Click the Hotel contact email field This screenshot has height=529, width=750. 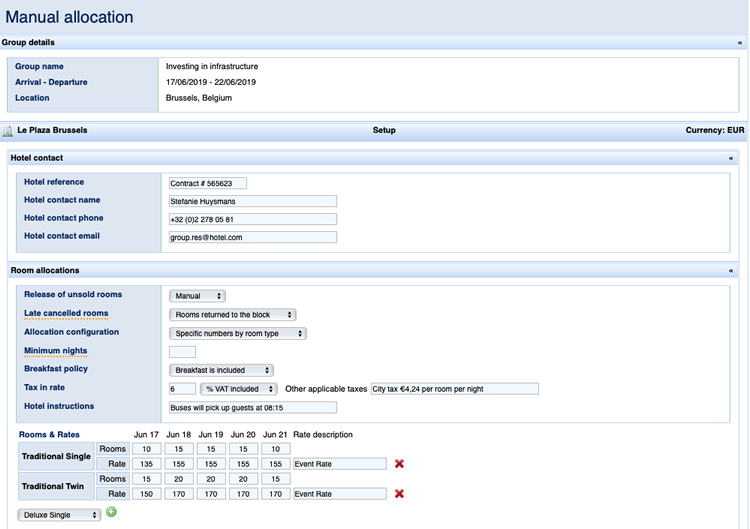(x=253, y=237)
